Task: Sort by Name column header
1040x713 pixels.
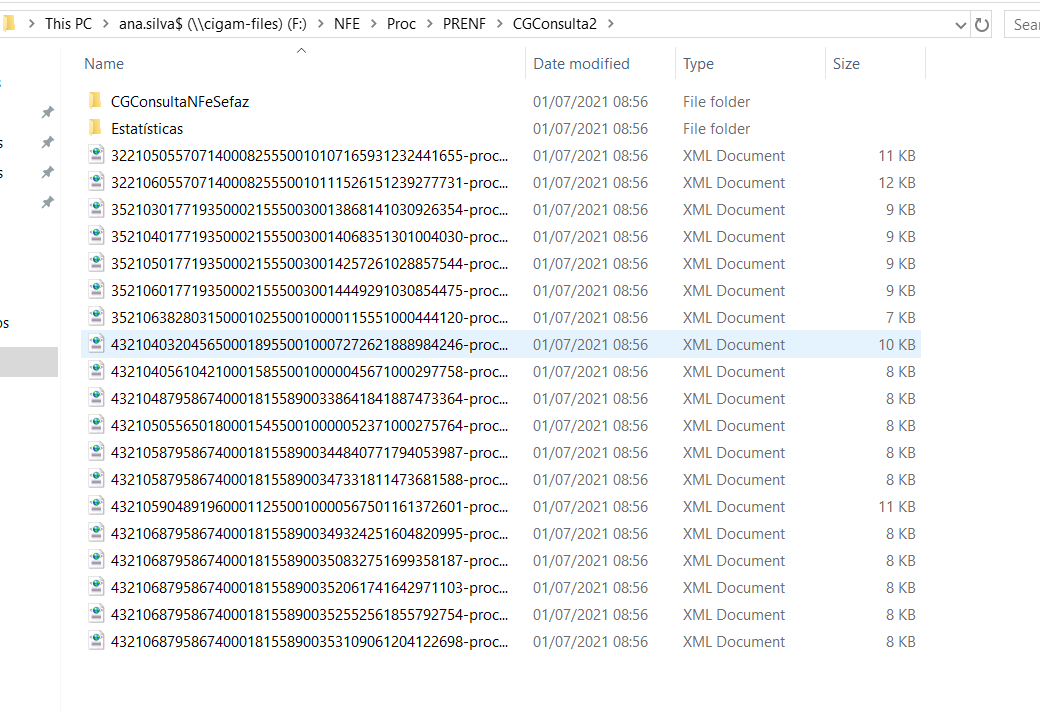Action: pyautogui.click(x=104, y=64)
